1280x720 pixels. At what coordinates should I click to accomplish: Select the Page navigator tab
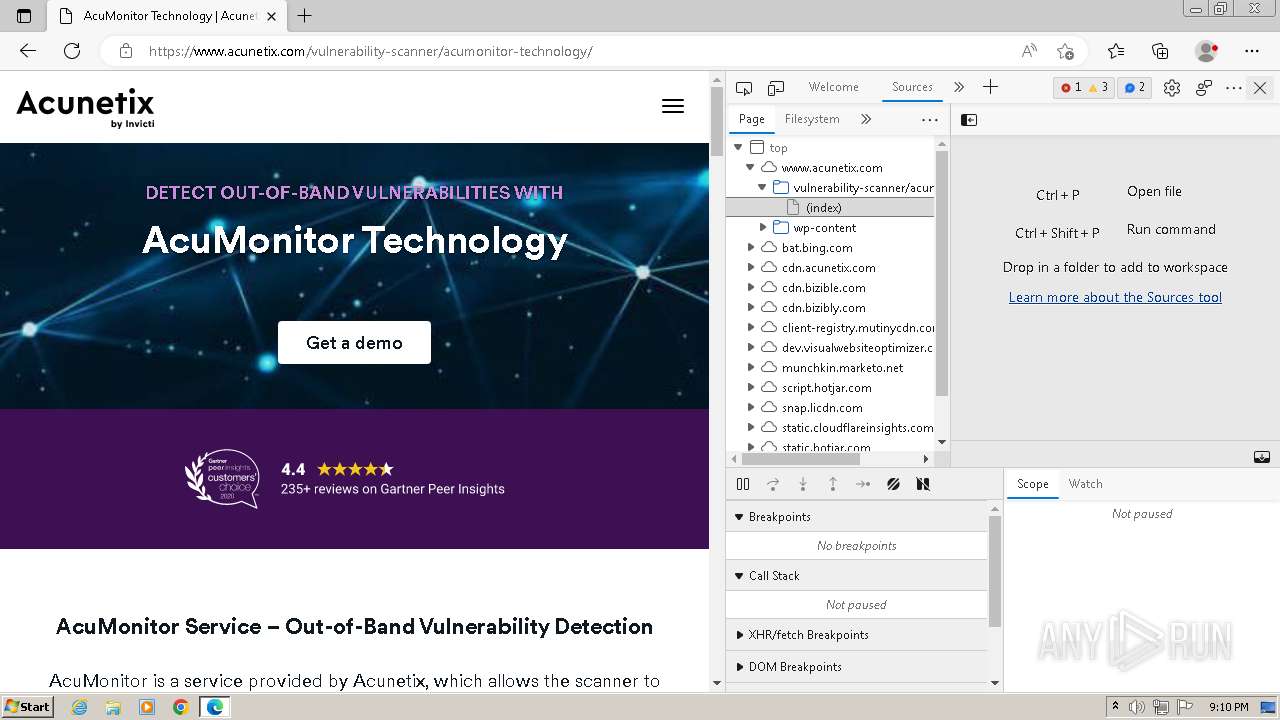click(752, 119)
